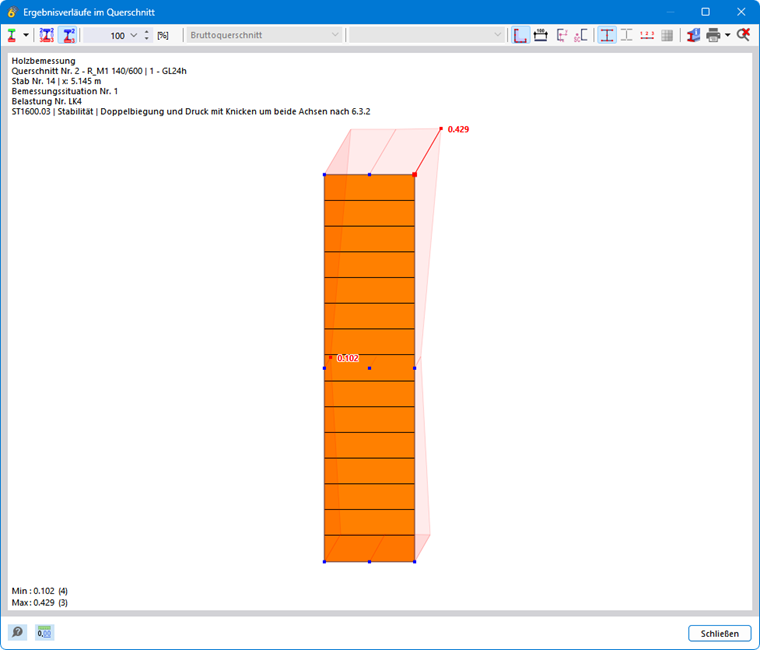Toggle the cross-section outline display icon
The image size is (760, 650).
(x=521, y=35)
